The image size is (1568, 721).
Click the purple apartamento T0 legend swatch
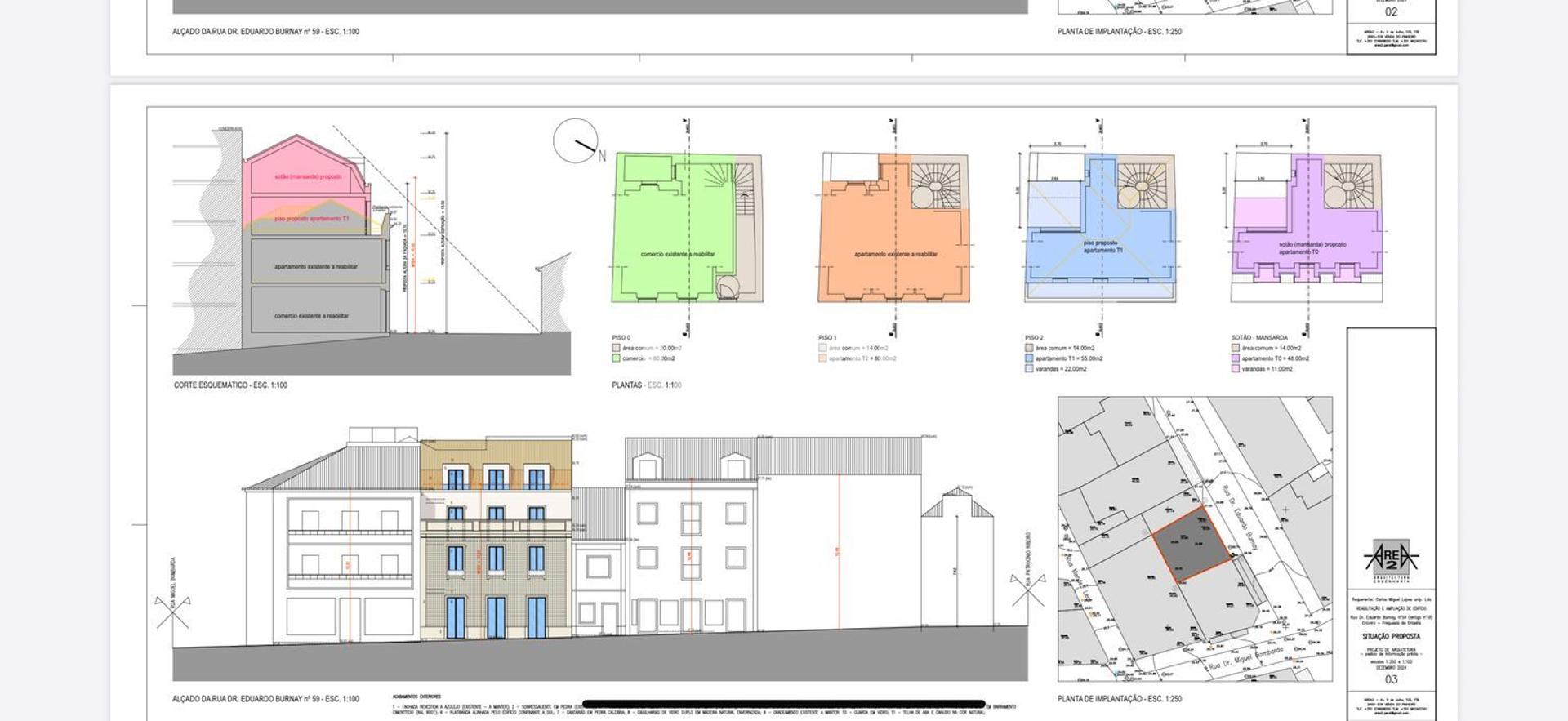click(x=1236, y=358)
